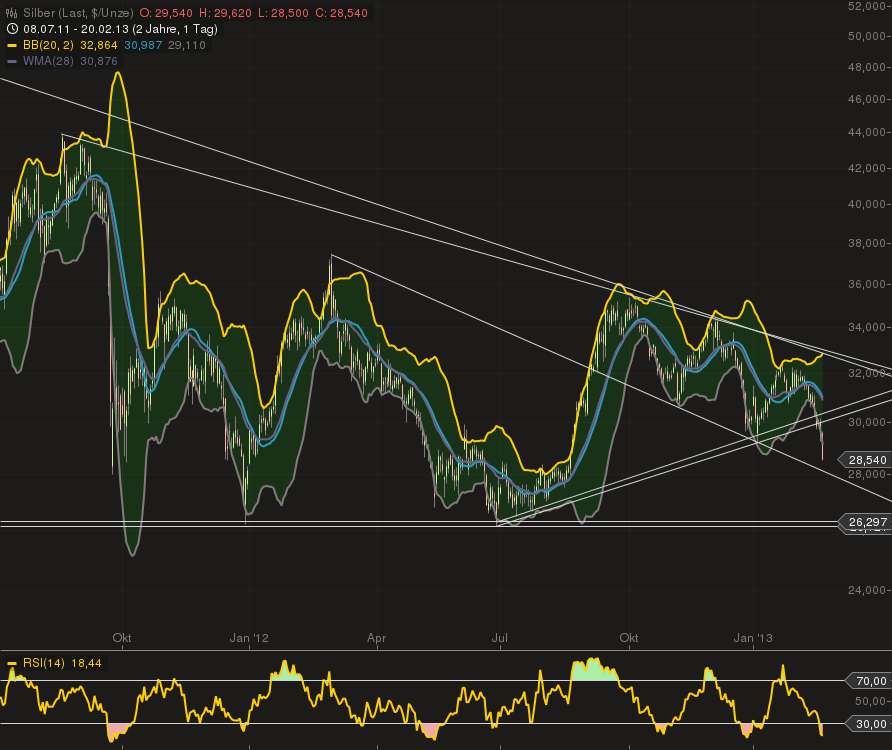Click the purple WMA(28) color swatch
Screen dimensions: 892x750
tap(11, 61)
